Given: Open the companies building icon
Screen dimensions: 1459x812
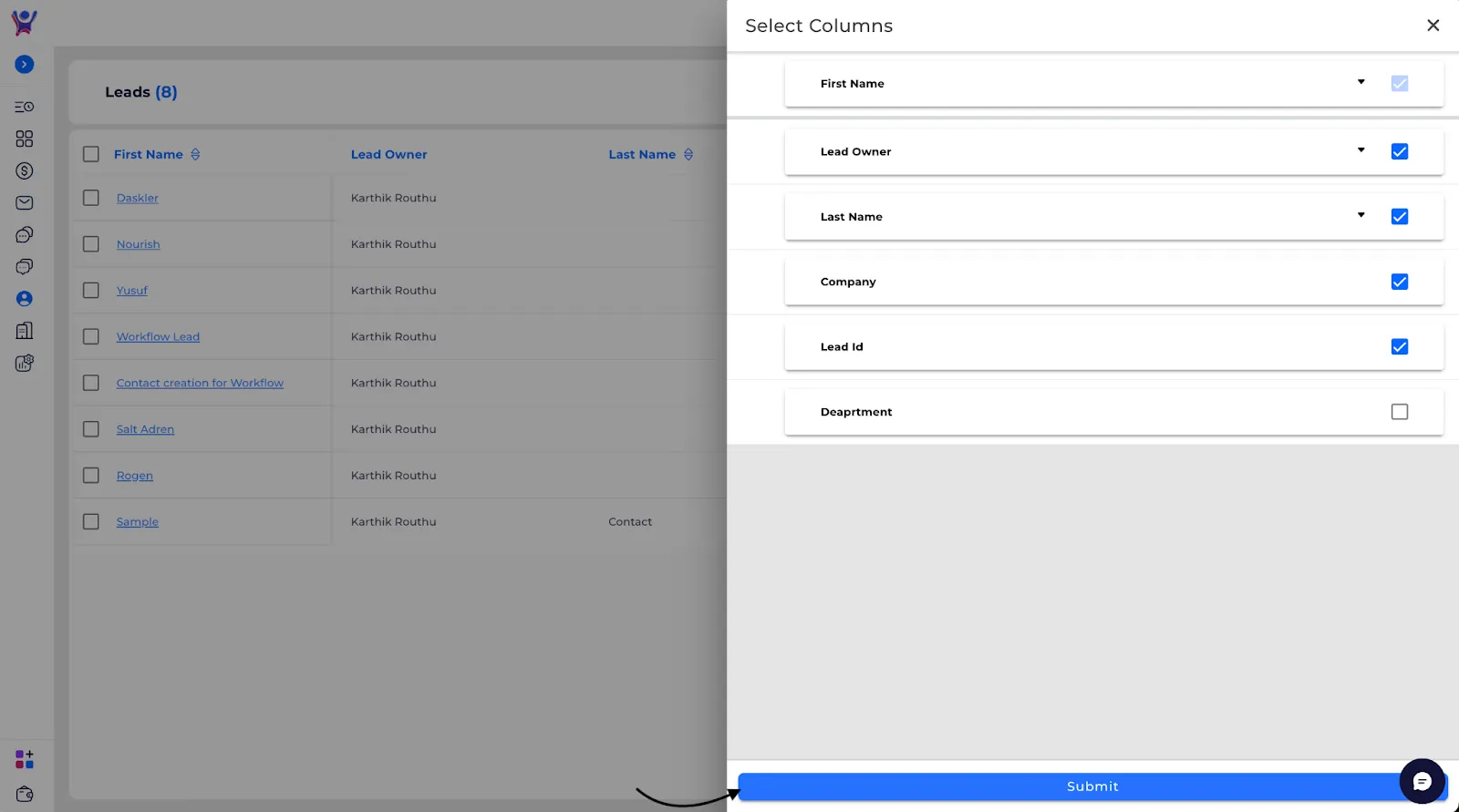Looking at the screenshot, I should 25,330.
